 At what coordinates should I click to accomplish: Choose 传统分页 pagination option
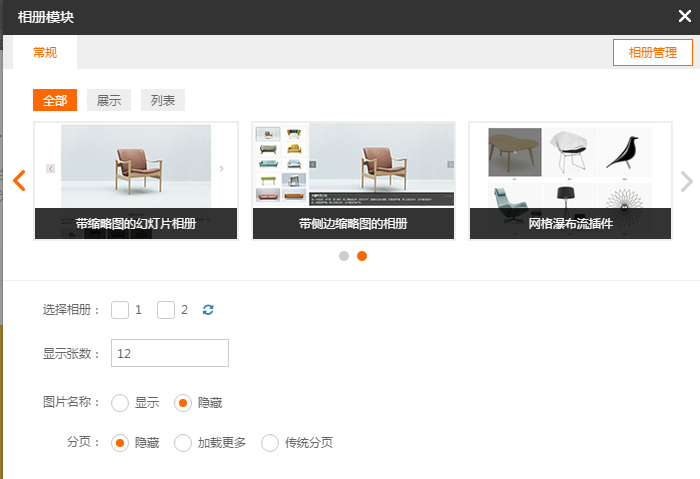click(270, 443)
